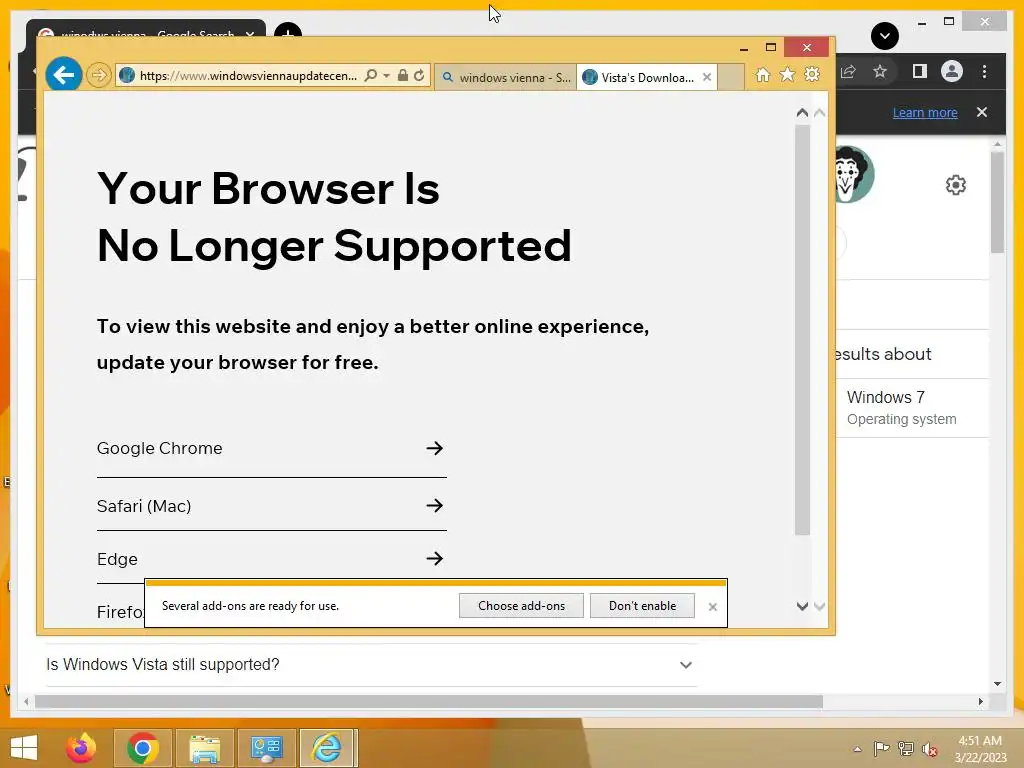The width and height of the screenshot is (1024, 768).
Task: Open the Action Center flag icon
Action: click(881, 749)
